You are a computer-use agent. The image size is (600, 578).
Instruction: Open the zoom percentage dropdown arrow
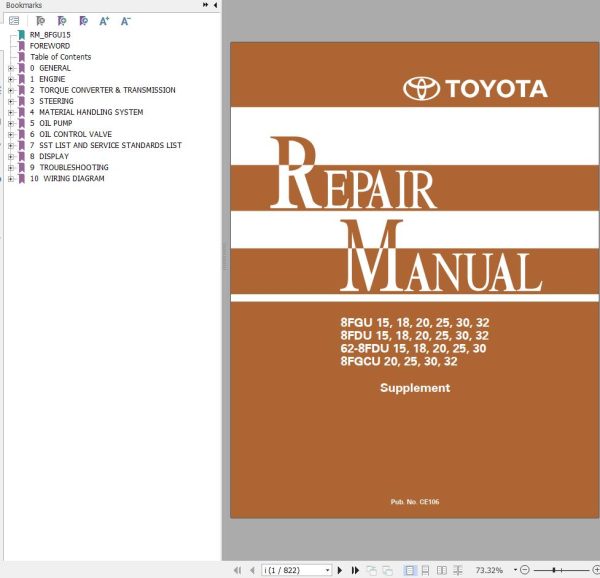[515, 570]
